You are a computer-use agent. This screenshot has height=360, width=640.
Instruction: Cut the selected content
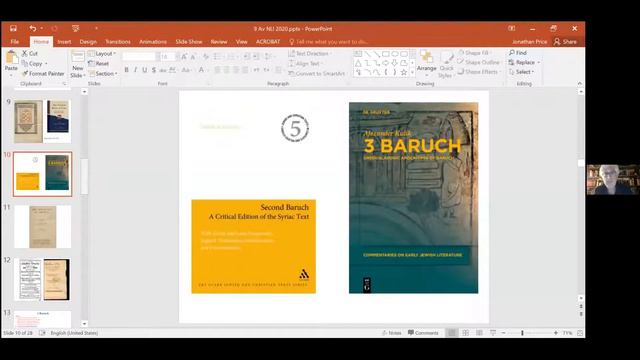(x=30, y=53)
